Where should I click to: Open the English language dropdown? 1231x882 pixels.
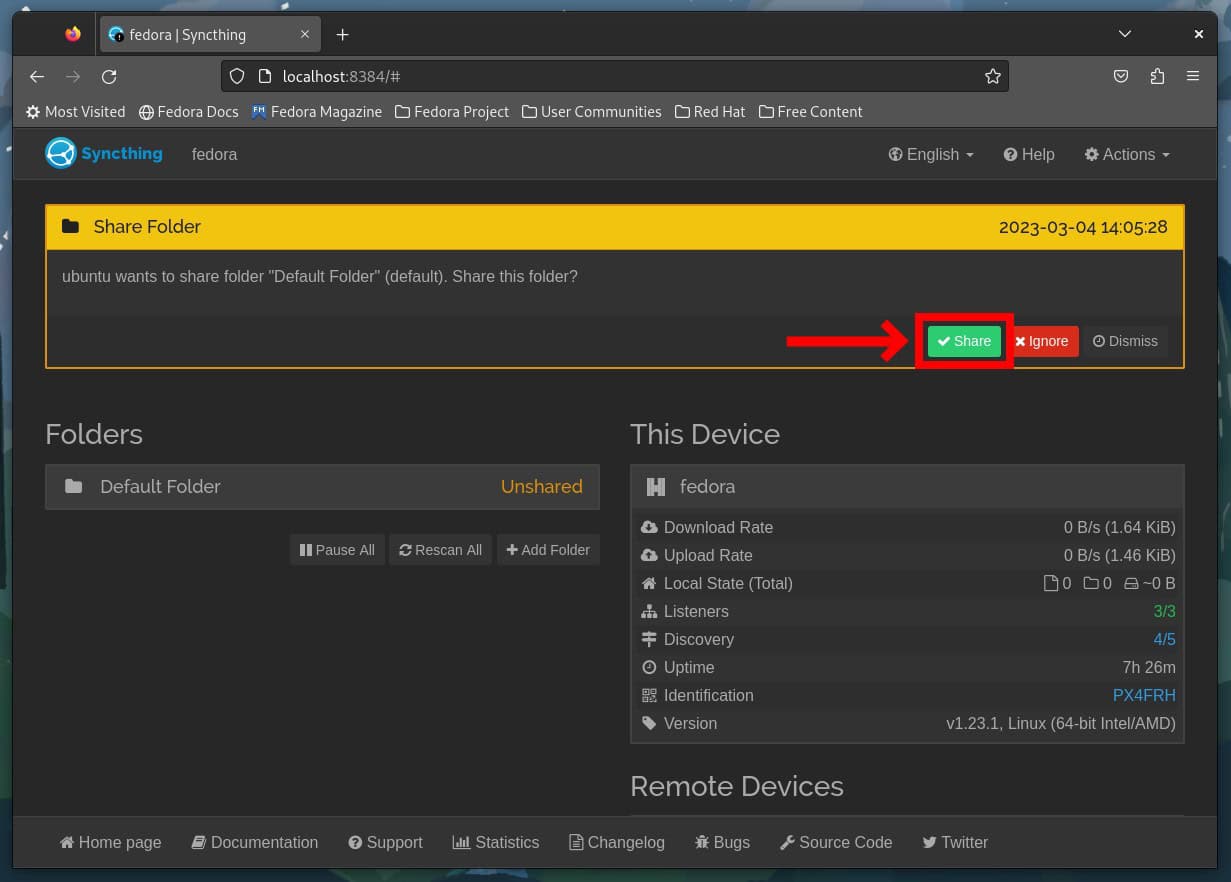pyautogui.click(x=930, y=154)
